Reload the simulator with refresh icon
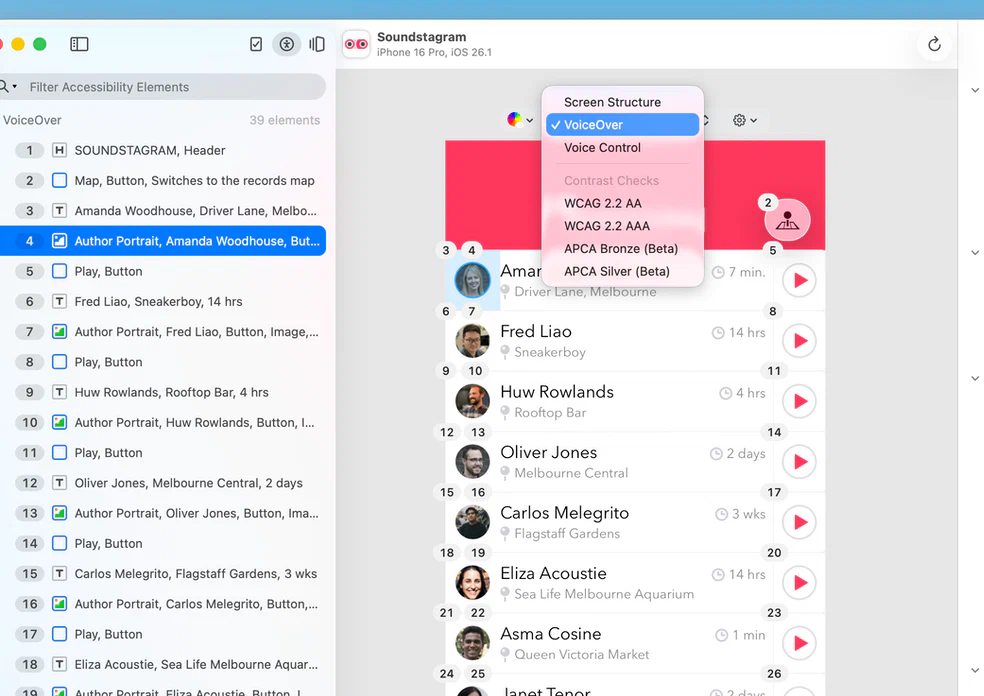The height and width of the screenshot is (696, 984). 934,44
